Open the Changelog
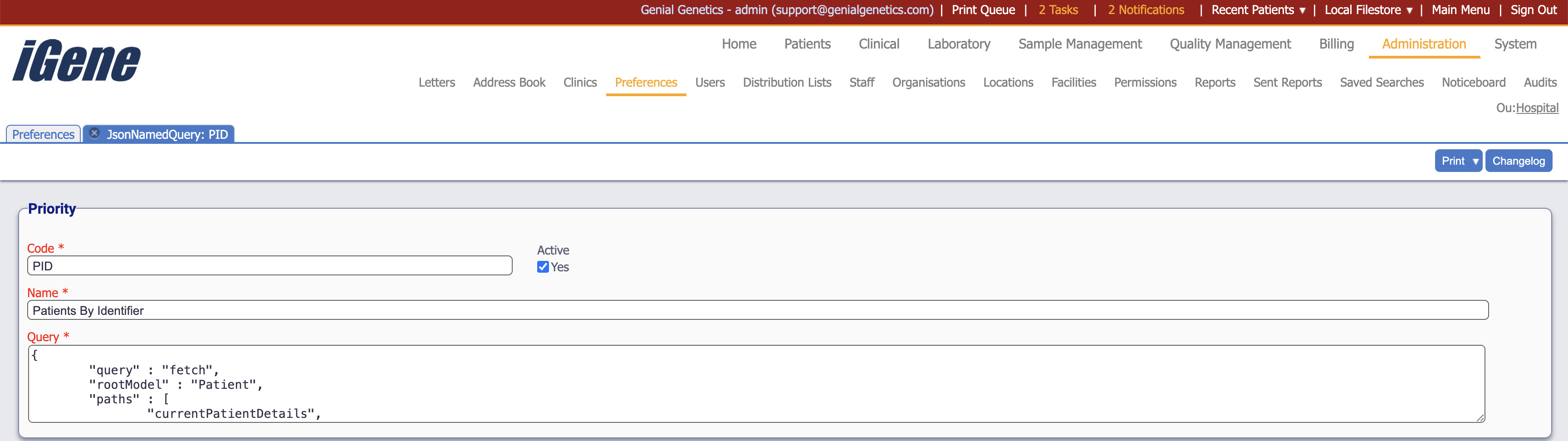The height and width of the screenshot is (441, 1568). 1519,160
